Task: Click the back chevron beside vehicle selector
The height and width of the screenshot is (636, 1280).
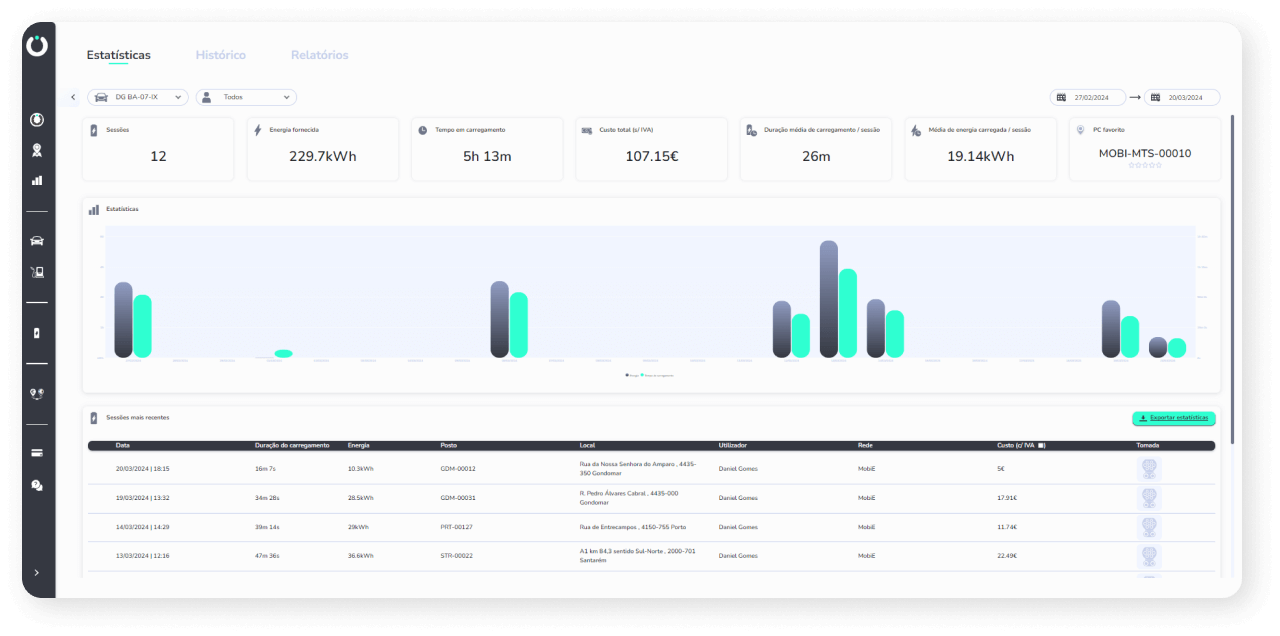Action: pos(73,97)
